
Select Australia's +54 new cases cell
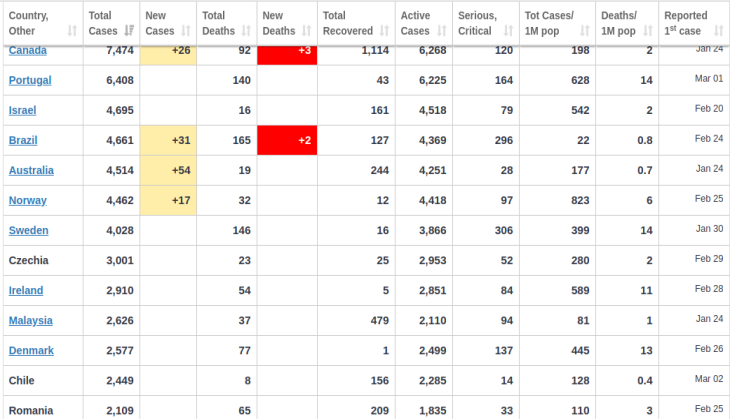point(168,170)
